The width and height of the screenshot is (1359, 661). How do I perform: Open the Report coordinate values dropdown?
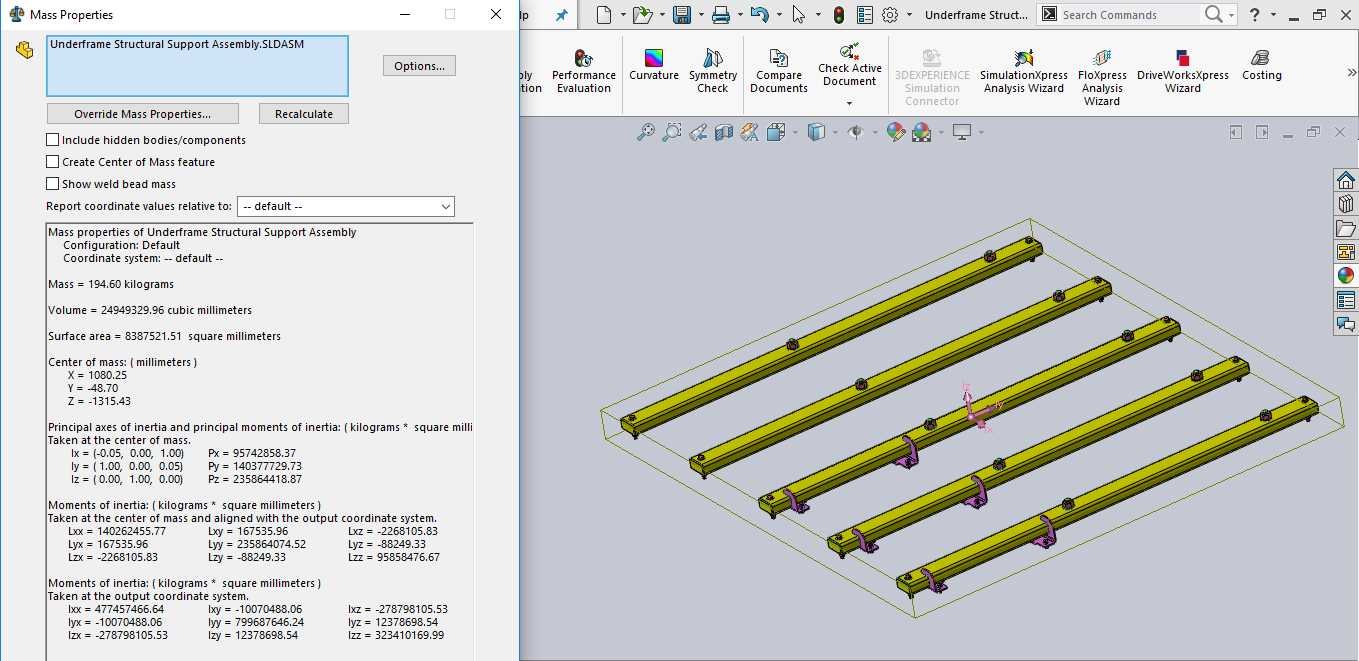click(346, 206)
